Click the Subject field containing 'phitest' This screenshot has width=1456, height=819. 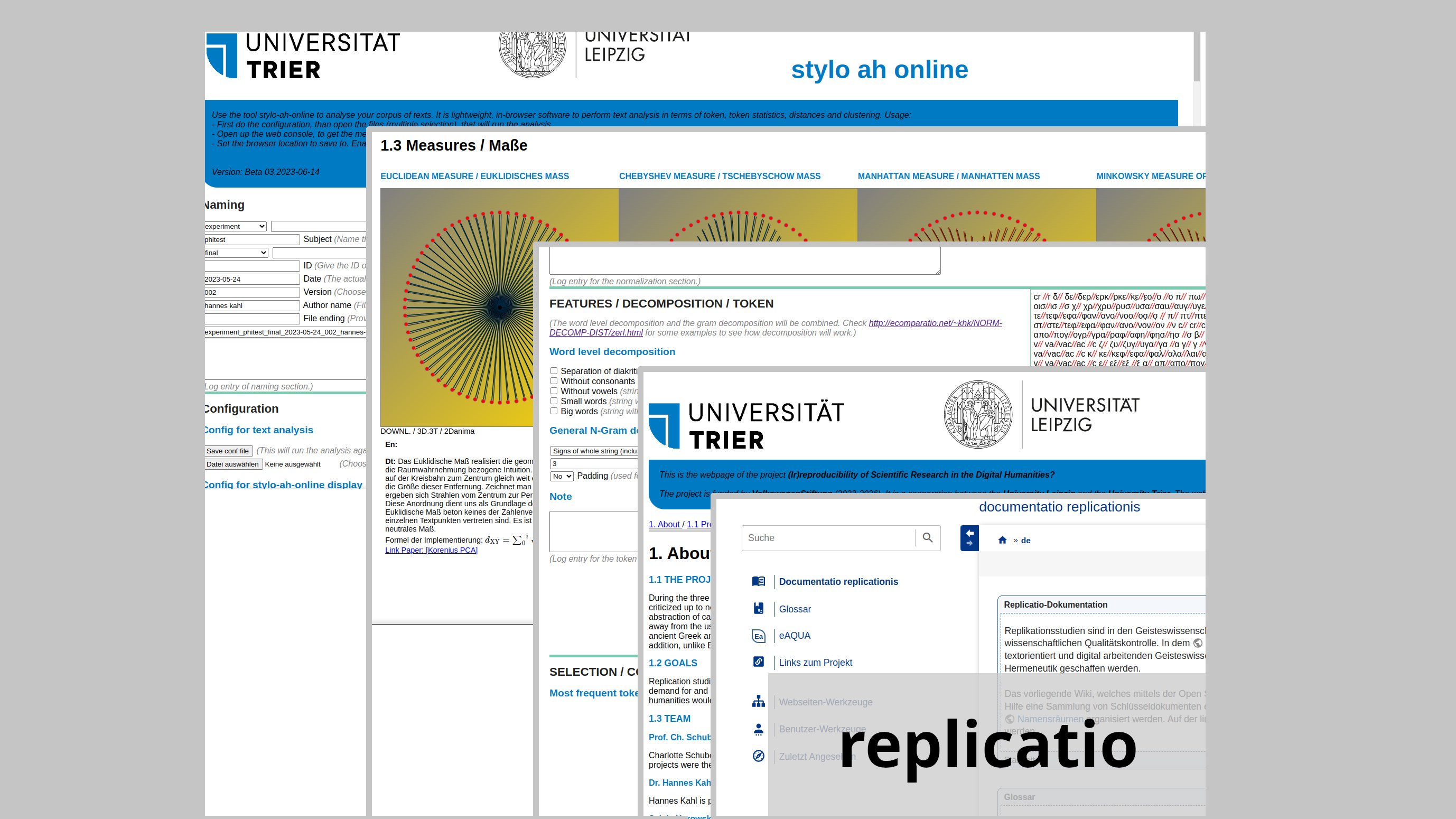point(251,240)
